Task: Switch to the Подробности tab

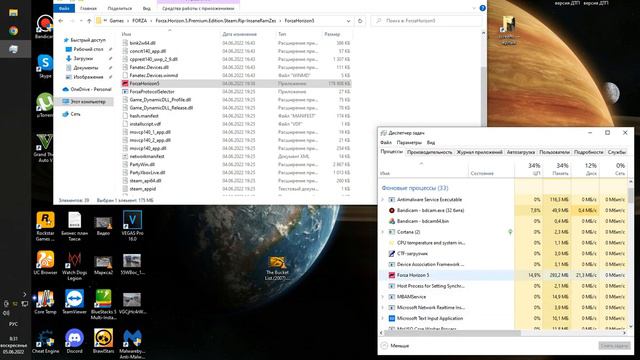Action: click(588, 152)
